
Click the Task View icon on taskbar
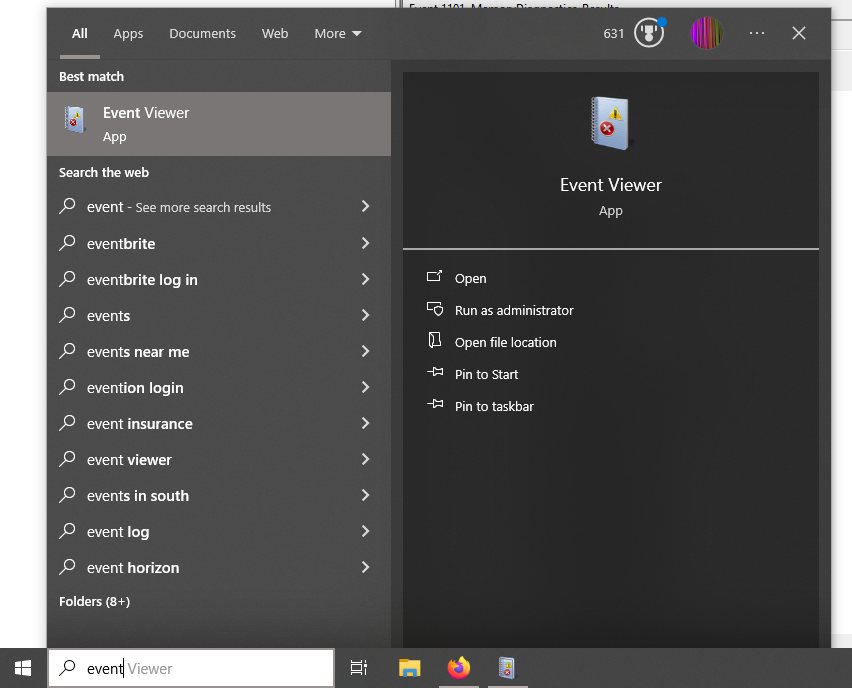359,667
